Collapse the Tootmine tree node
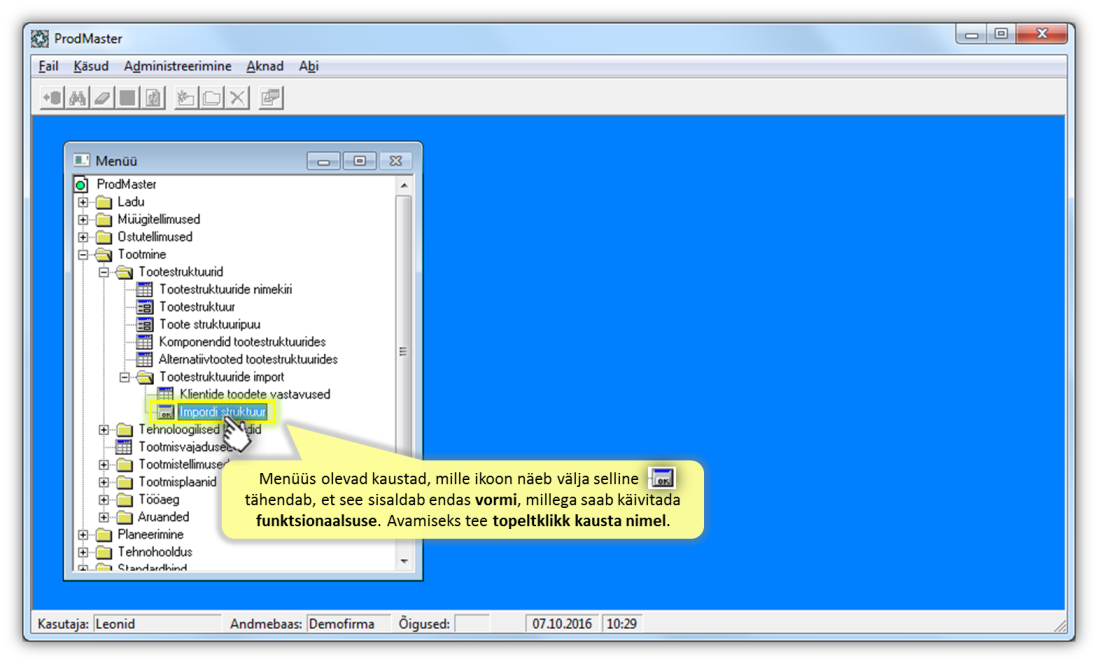The width and height of the screenshot is (1098, 664). (83, 254)
